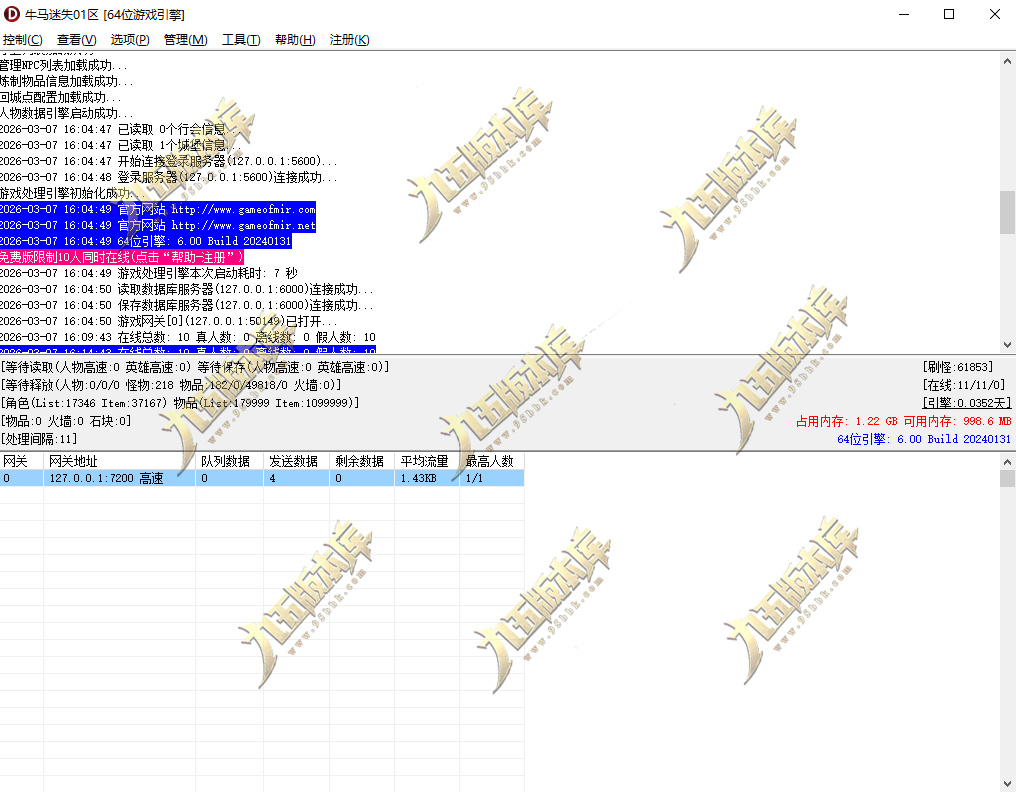
Task: Click the 网关 column header
Action: (21, 461)
